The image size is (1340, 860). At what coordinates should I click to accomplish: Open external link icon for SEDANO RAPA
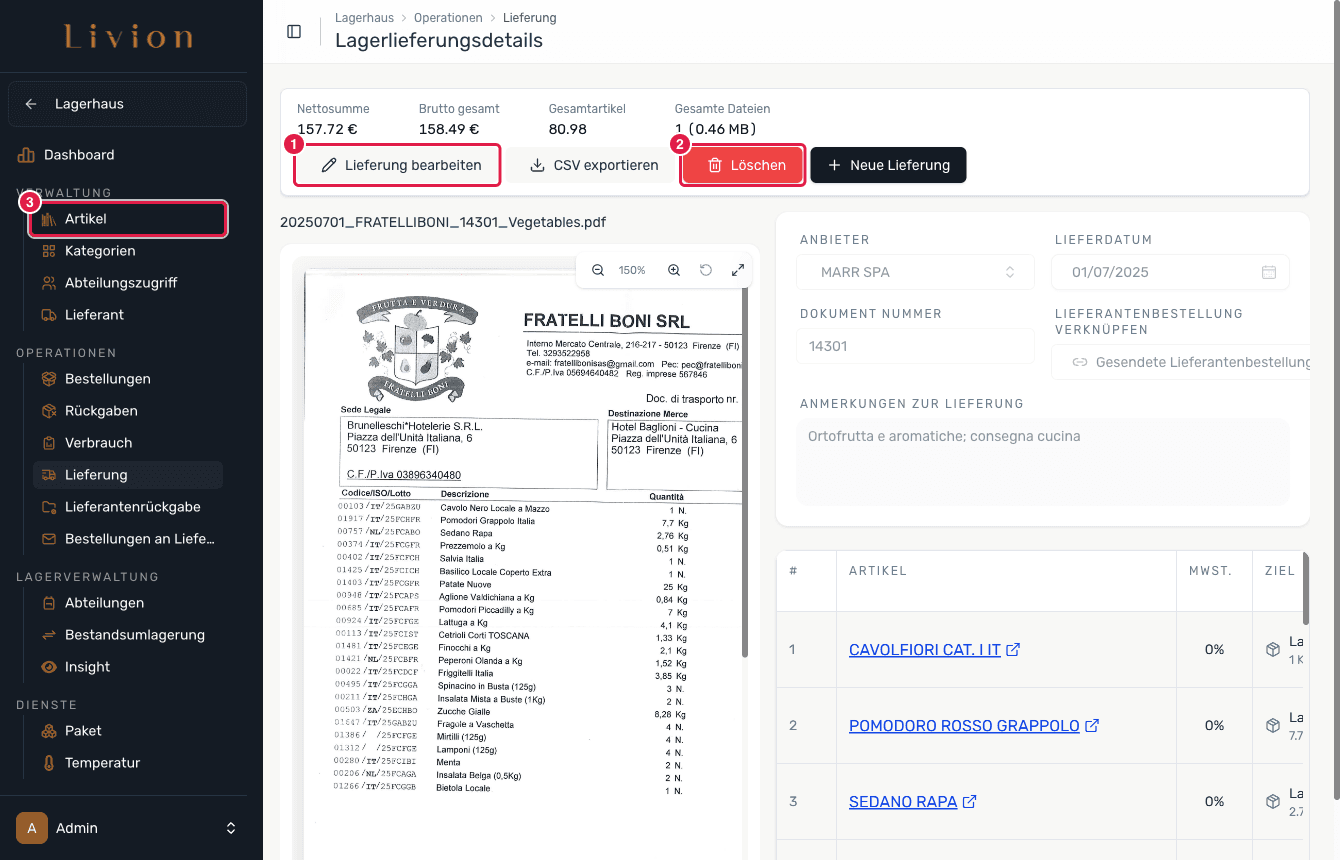tap(970, 801)
